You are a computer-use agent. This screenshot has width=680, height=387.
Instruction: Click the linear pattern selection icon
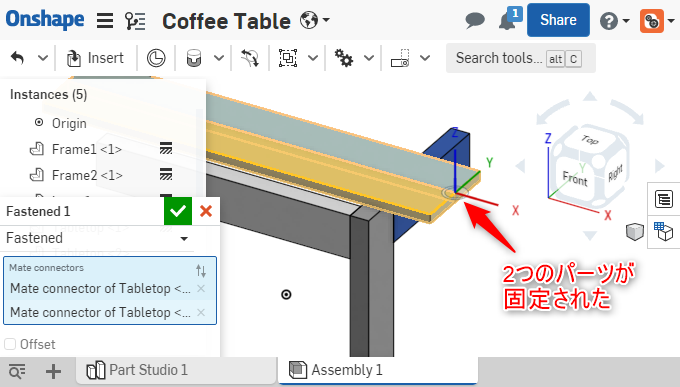pyautogui.click(x=288, y=58)
